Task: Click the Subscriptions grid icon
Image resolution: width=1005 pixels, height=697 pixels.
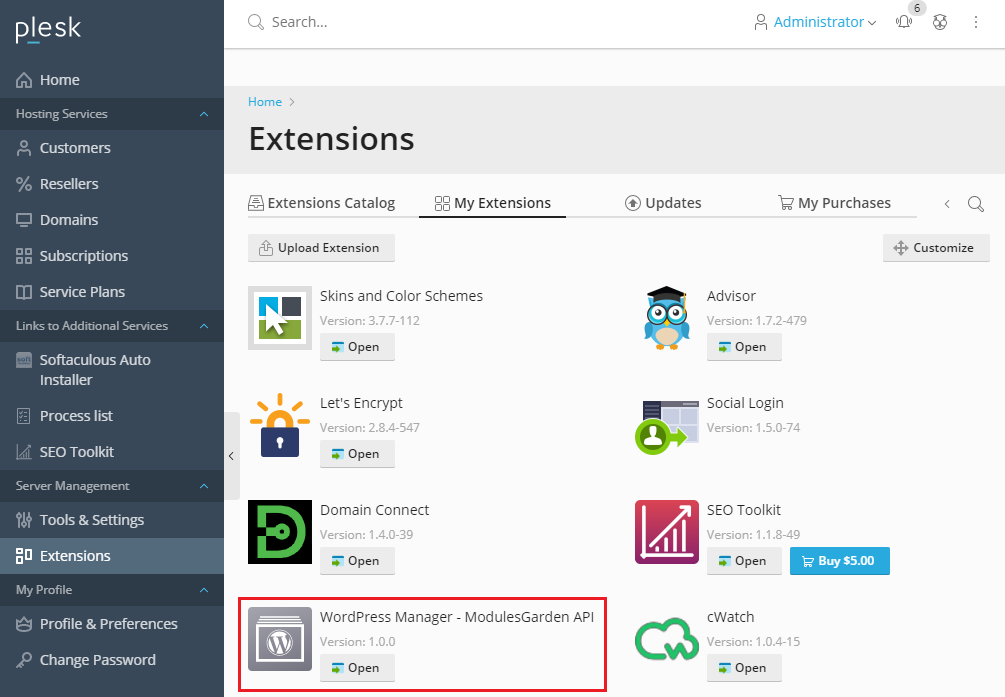Action: pyautogui.click(x=24, y=256)
